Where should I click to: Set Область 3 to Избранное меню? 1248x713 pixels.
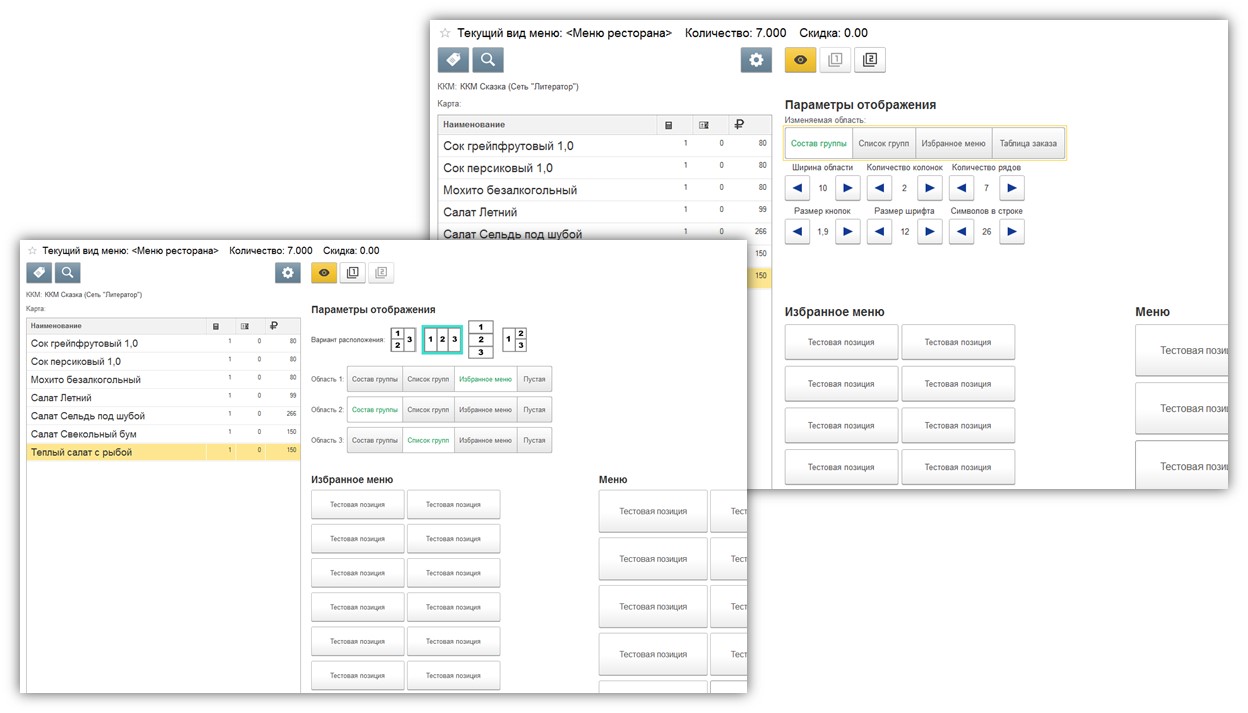coord(485,440)
